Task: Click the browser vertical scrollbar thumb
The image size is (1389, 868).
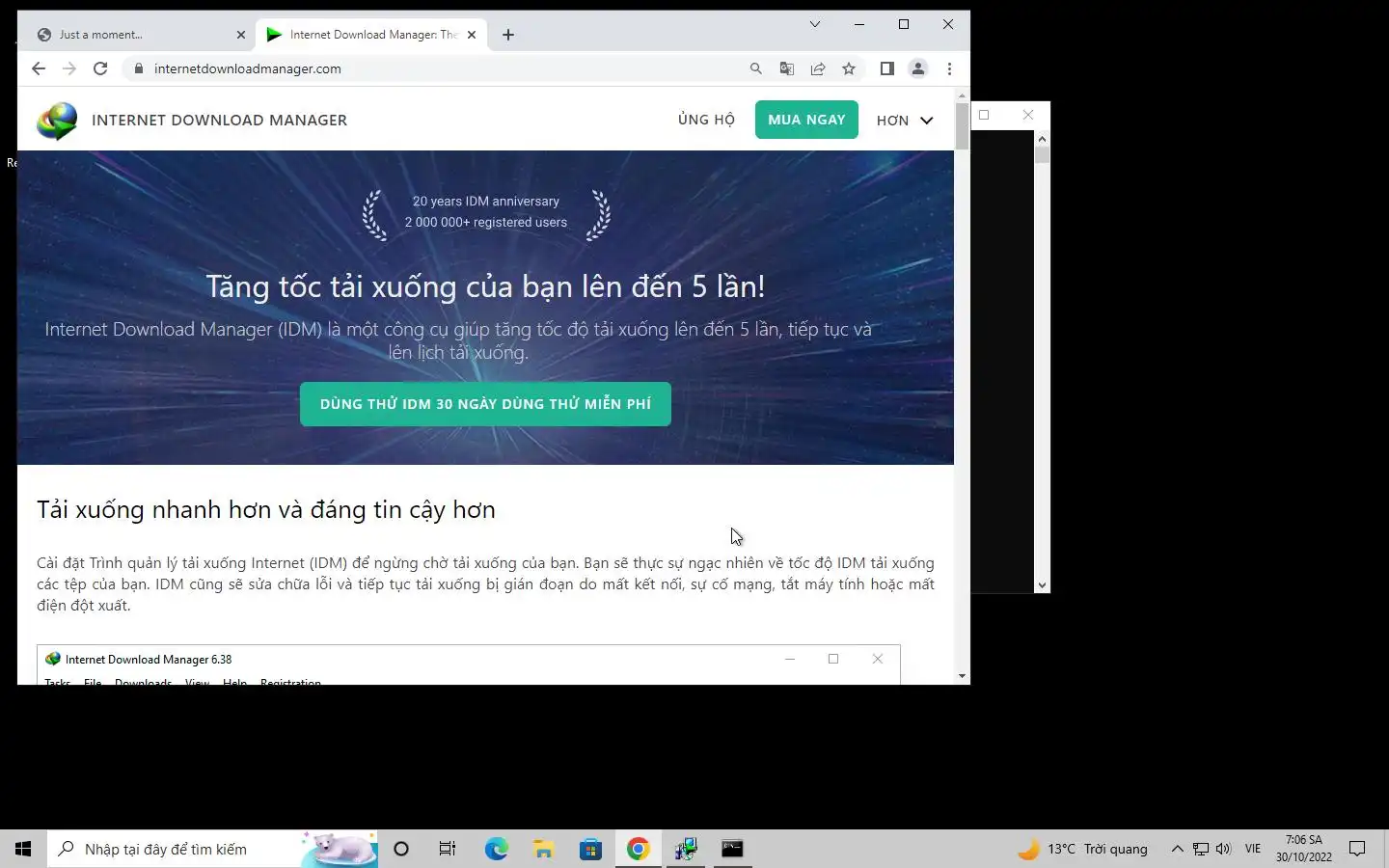Action: 962,125
